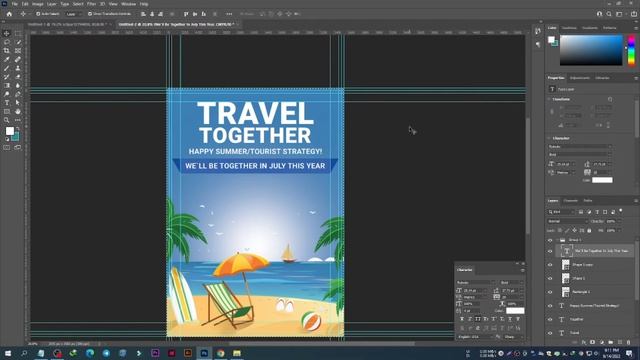Viewport: 640px width, 360px height.
Task: Click the add layer style fx icon
Action: (584, 342)
